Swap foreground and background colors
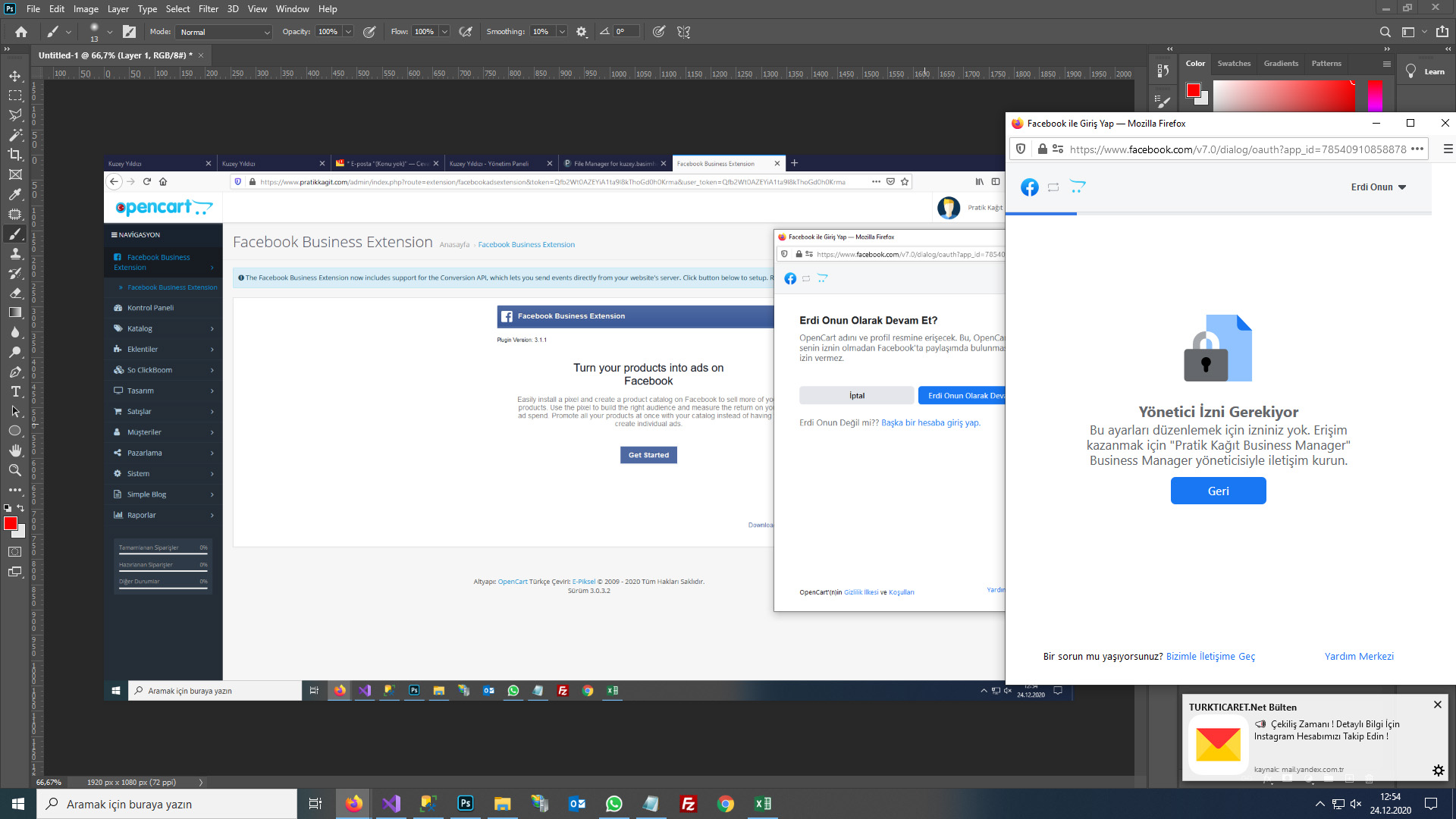The image size is (1456, 819). point(20,508)
